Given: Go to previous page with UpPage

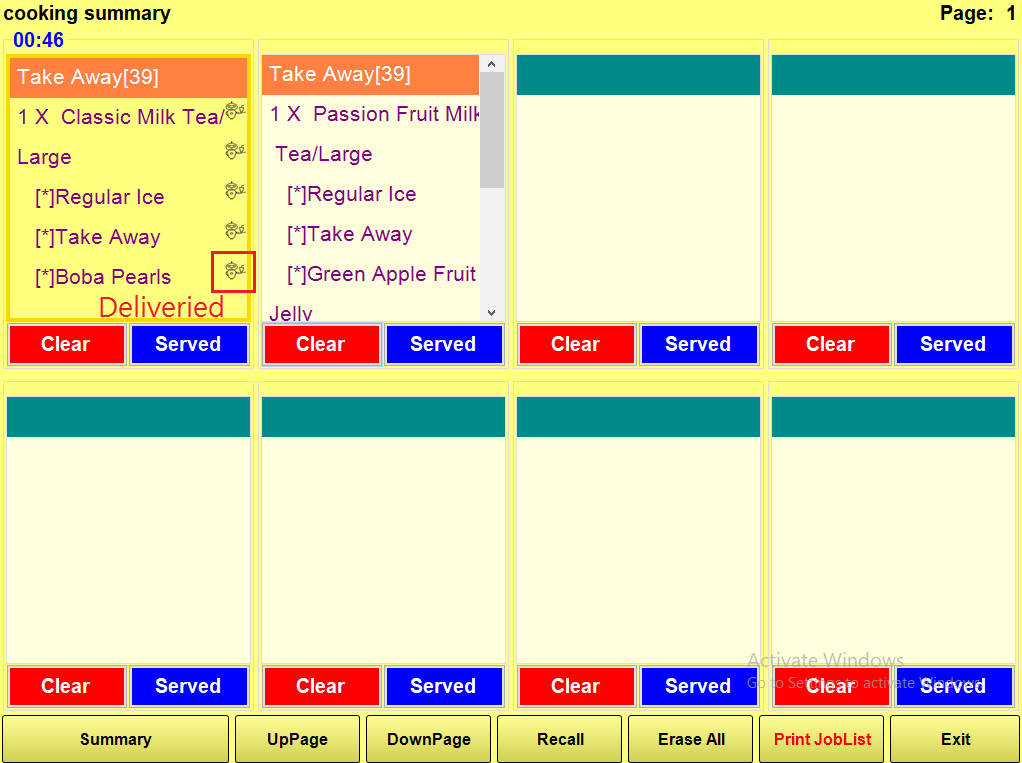Looking at the screenshot, I should [297, 739].
